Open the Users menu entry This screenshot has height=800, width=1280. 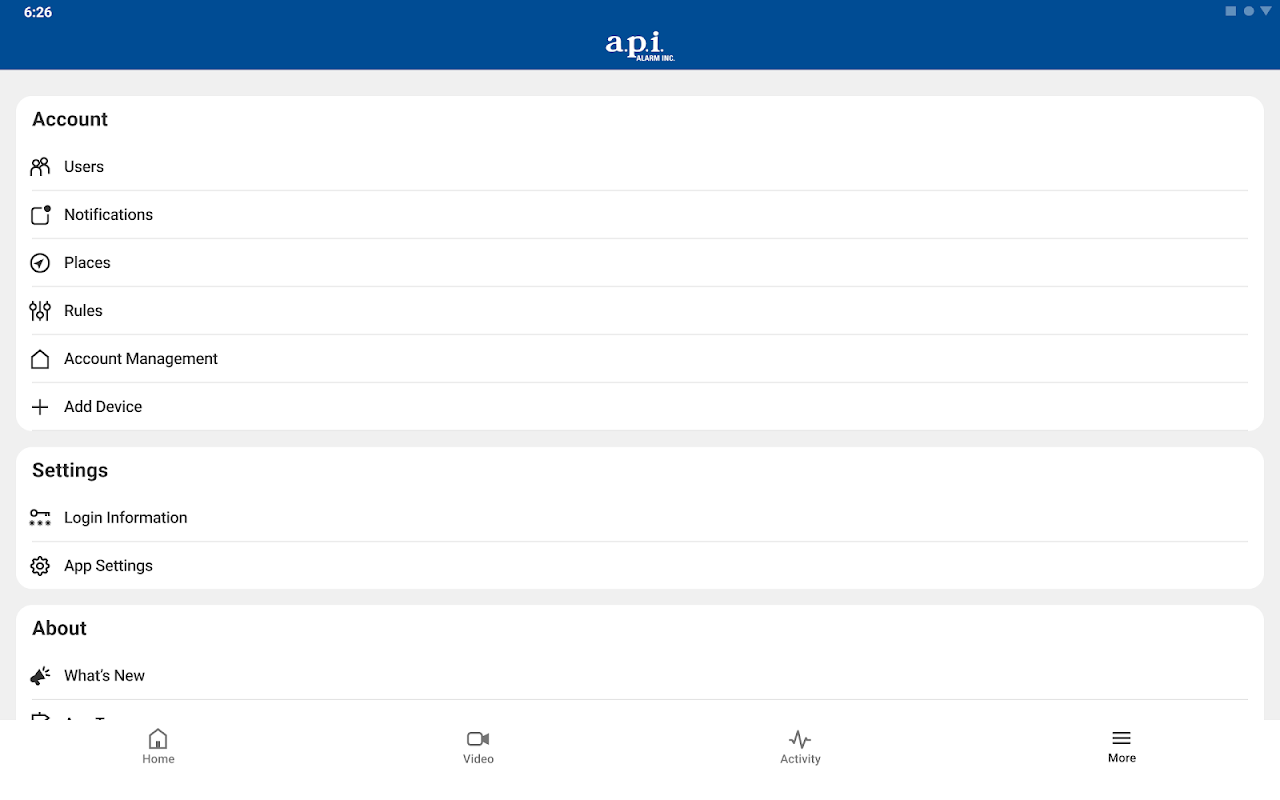coord(640,167)
